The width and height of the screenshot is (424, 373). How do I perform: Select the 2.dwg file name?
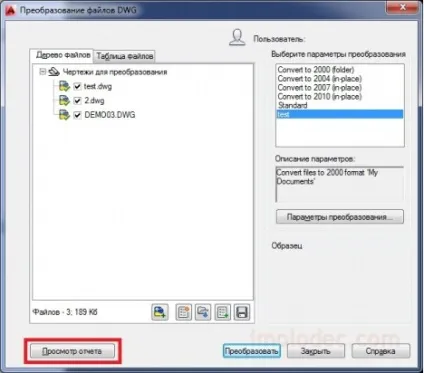pyautogui.click(x=94, y=101)
